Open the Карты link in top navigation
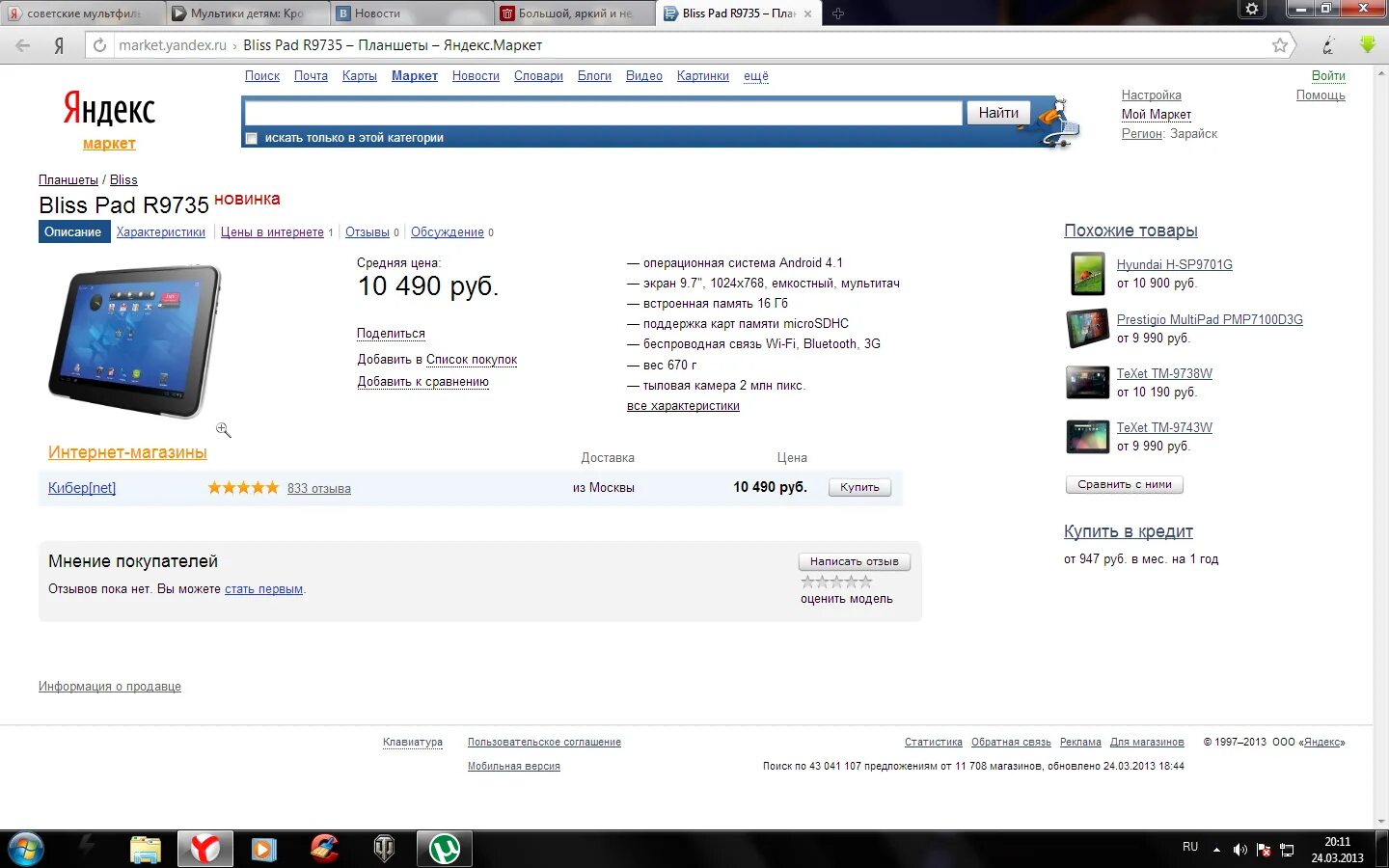 (x=360, y=76)
